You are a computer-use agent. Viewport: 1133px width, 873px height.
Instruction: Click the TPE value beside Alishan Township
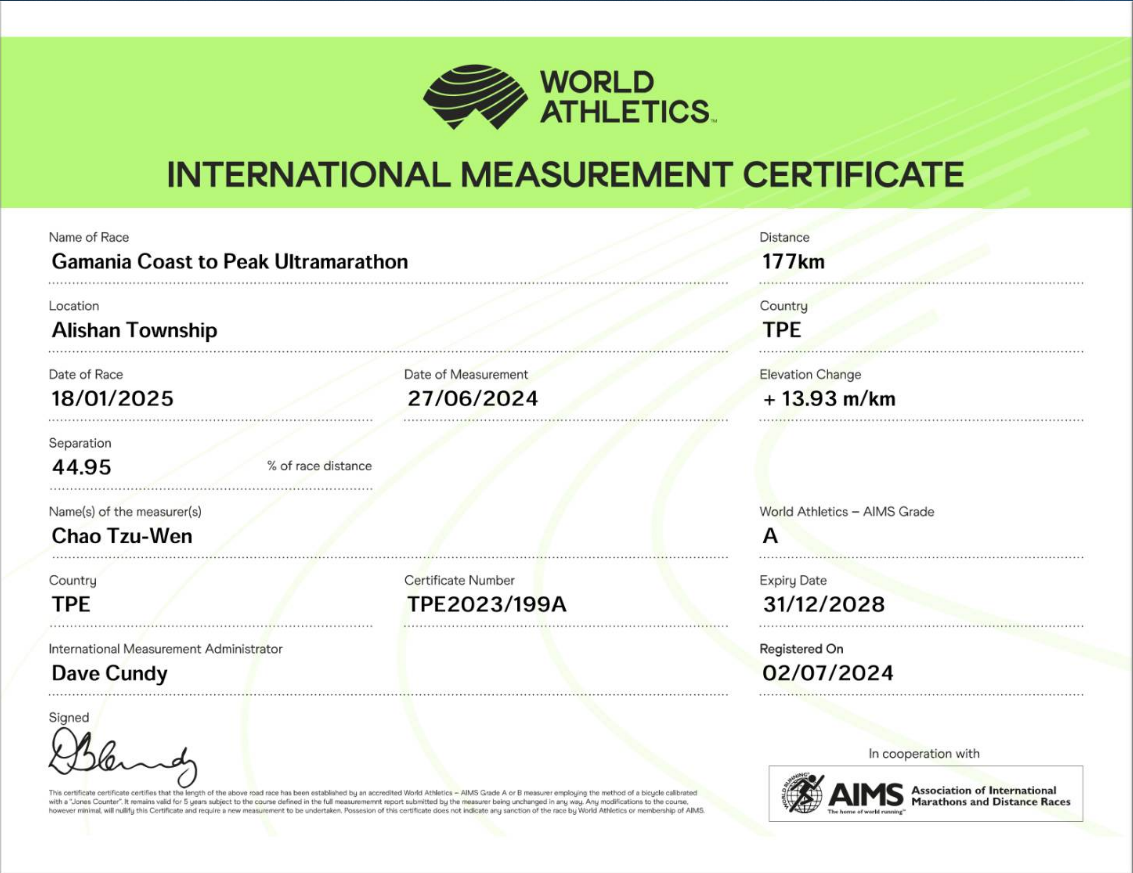click(781, 330)
